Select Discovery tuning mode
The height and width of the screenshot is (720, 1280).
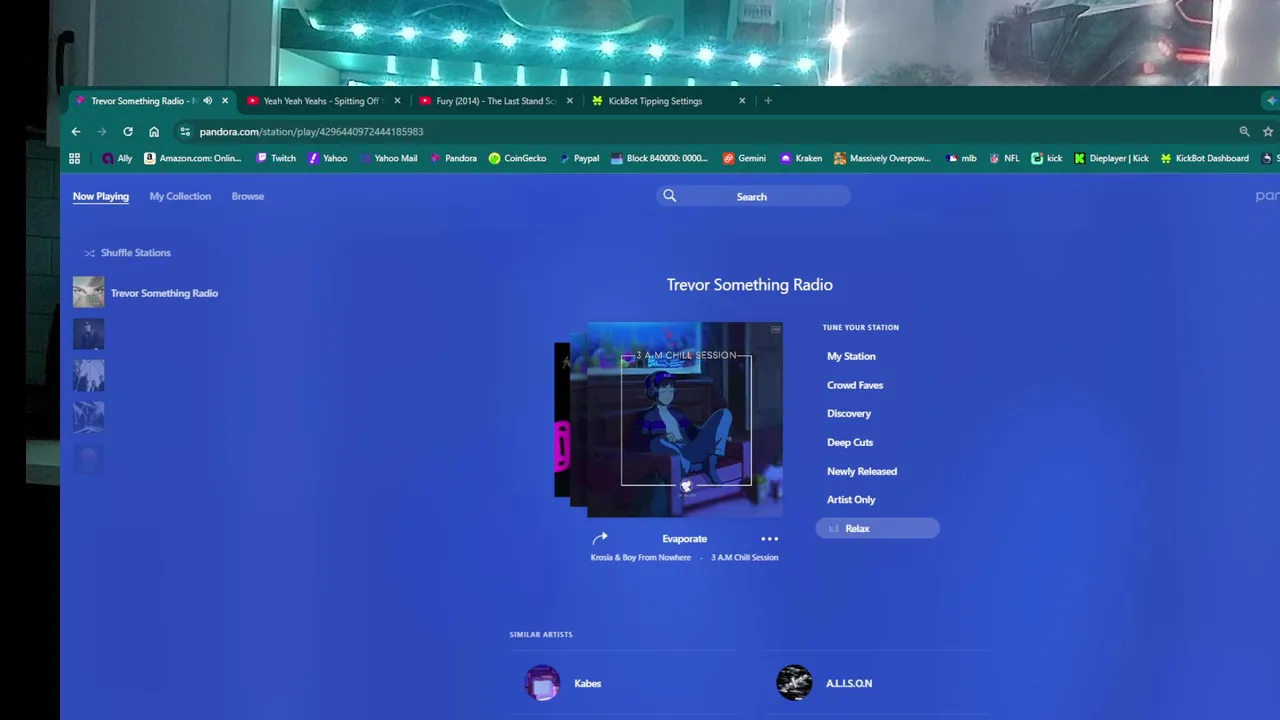pos(849,413)
